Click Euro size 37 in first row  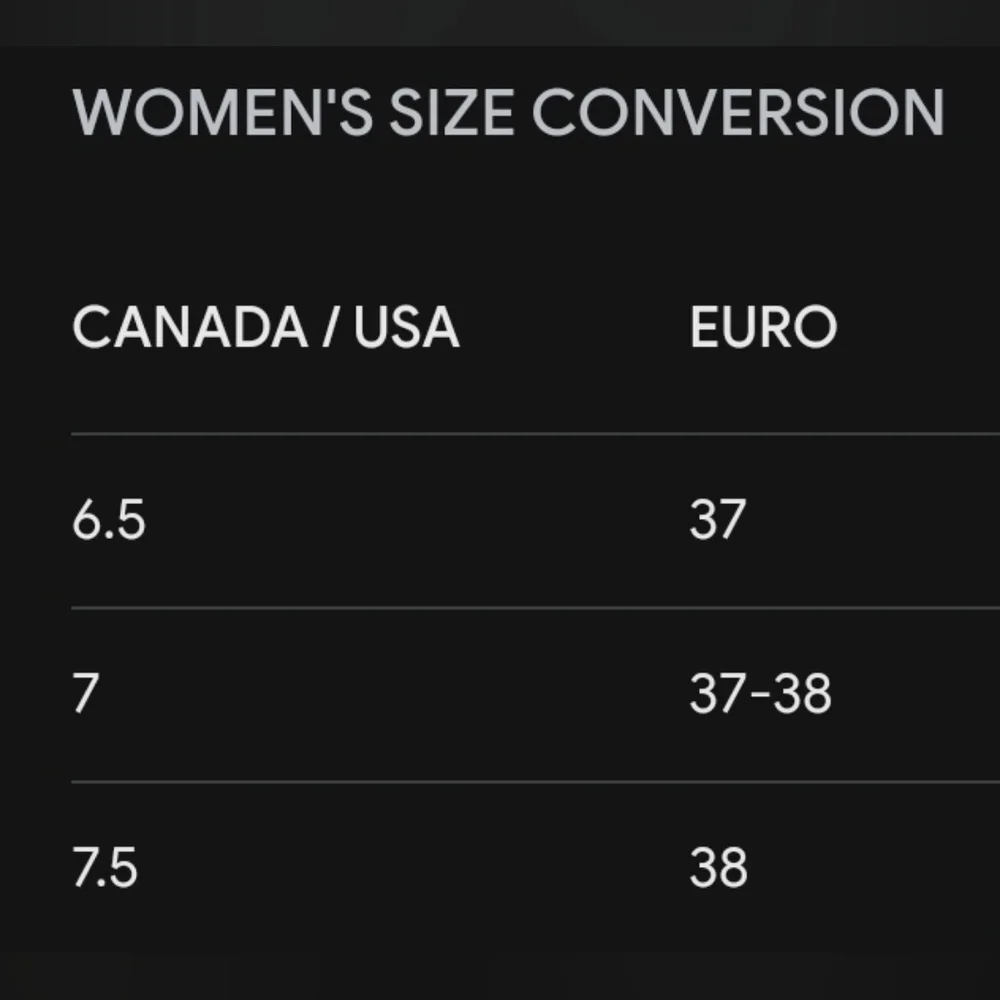click(x=717, y=520)
